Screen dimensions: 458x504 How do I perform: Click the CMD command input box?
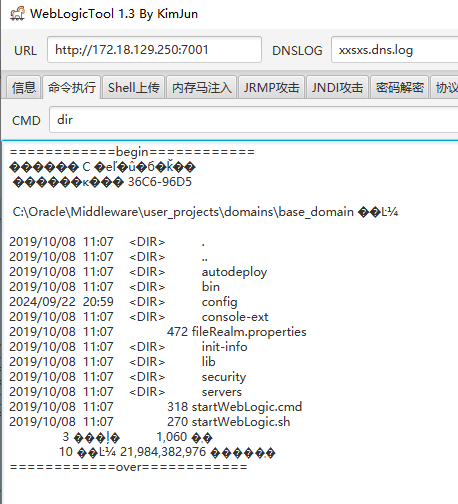[x=254, y=120]
